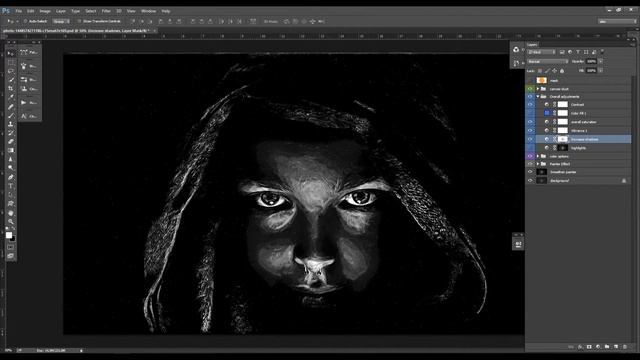Image resolution: width=640 pixels, height=360 pixels.
Task: Click the Opacity value field
Action: [591, 61]
